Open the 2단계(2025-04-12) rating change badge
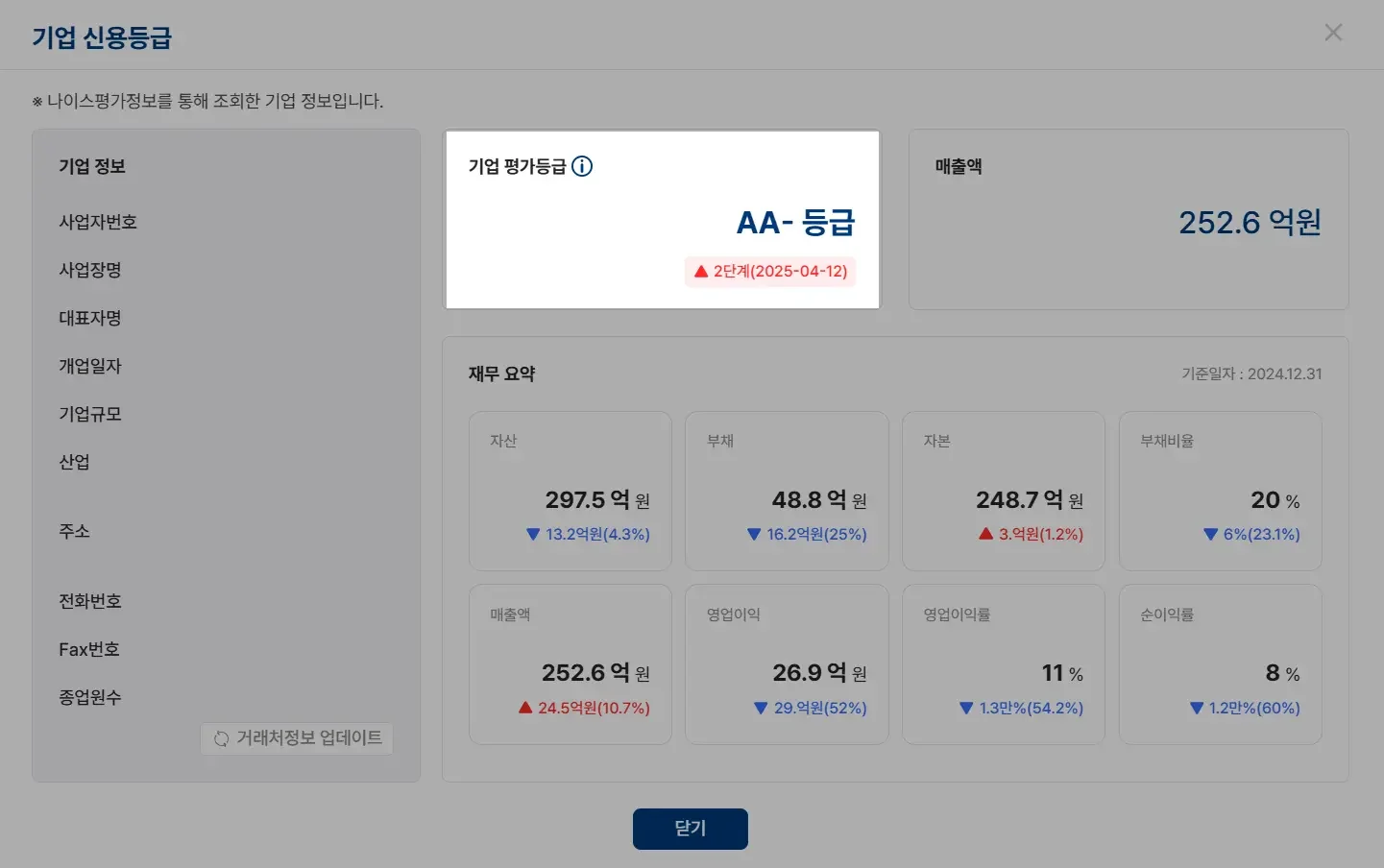This screenshot has height=868, width=1384. [769, 272]
